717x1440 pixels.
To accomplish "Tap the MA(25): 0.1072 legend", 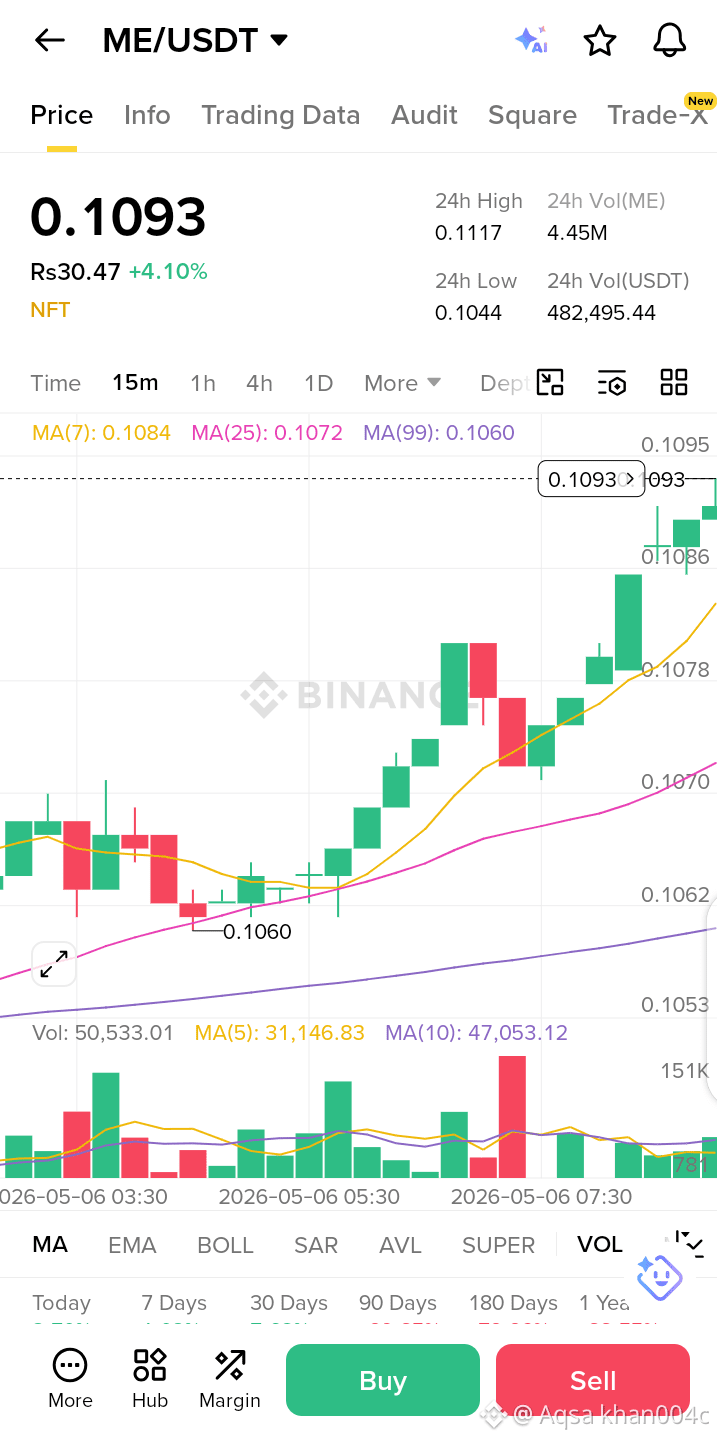I will tap(267, 433).
